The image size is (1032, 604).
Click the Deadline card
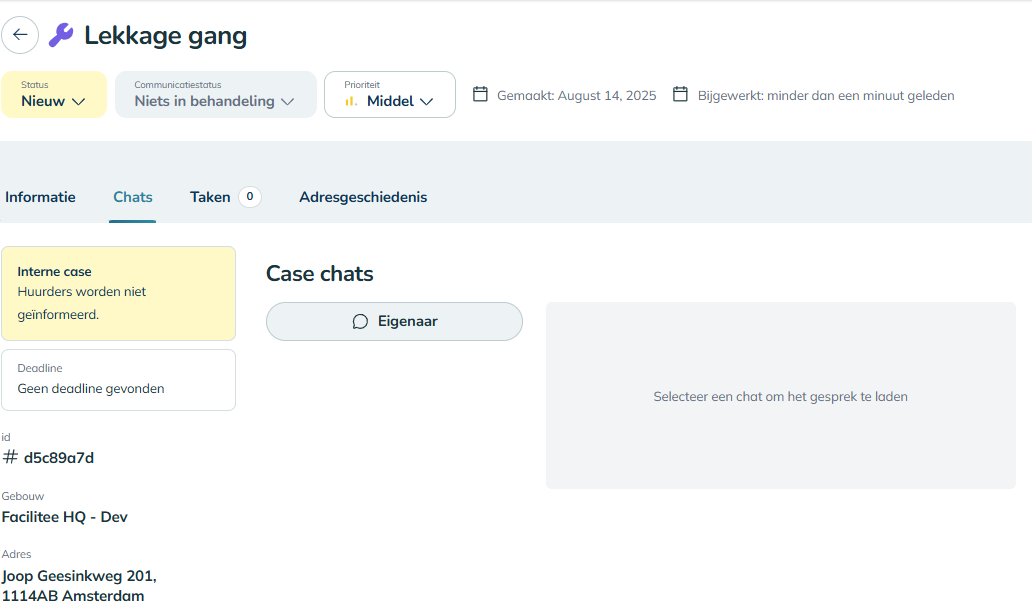[x=118, y=380]
